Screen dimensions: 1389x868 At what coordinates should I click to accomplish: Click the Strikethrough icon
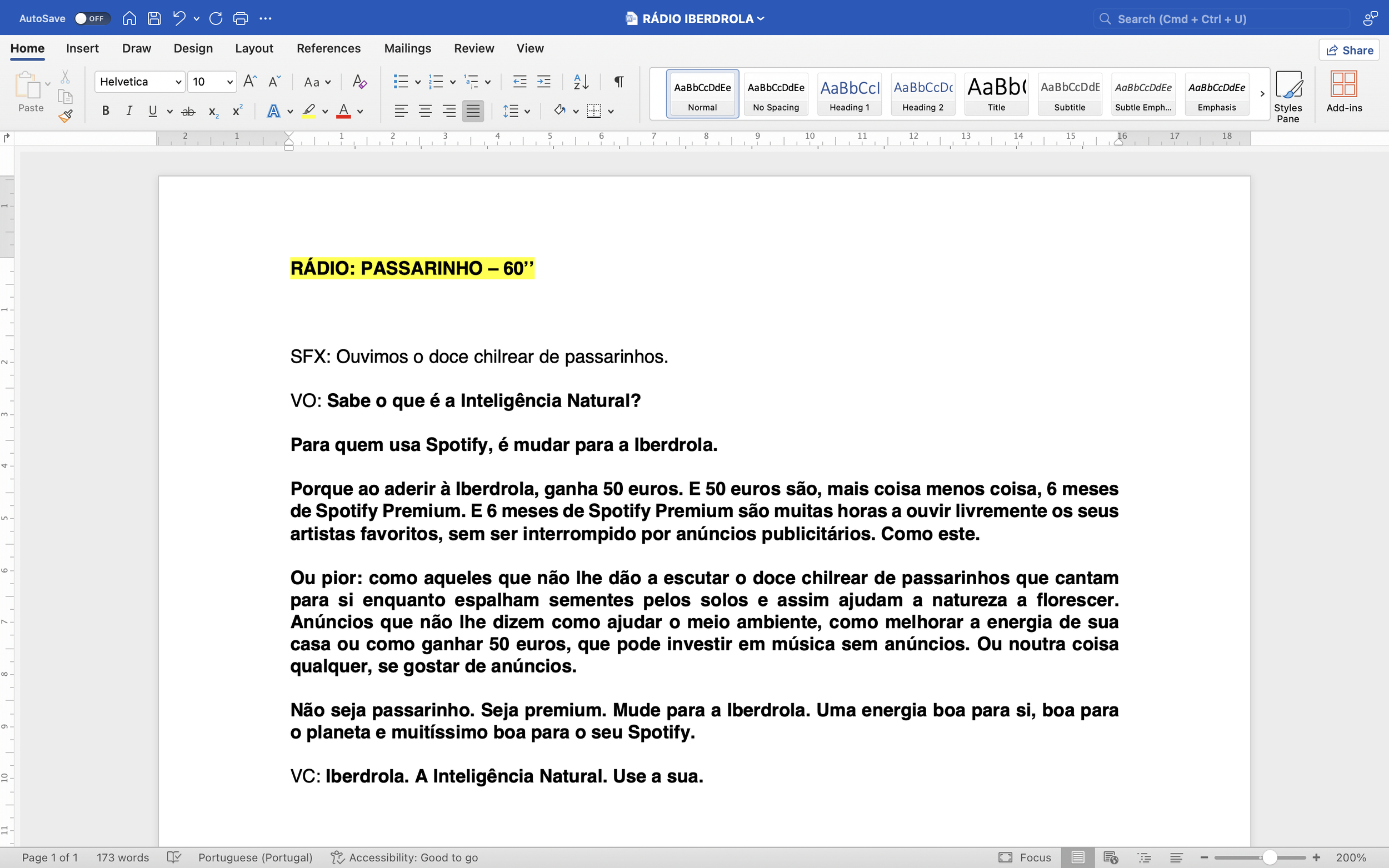tap(188, 112)
